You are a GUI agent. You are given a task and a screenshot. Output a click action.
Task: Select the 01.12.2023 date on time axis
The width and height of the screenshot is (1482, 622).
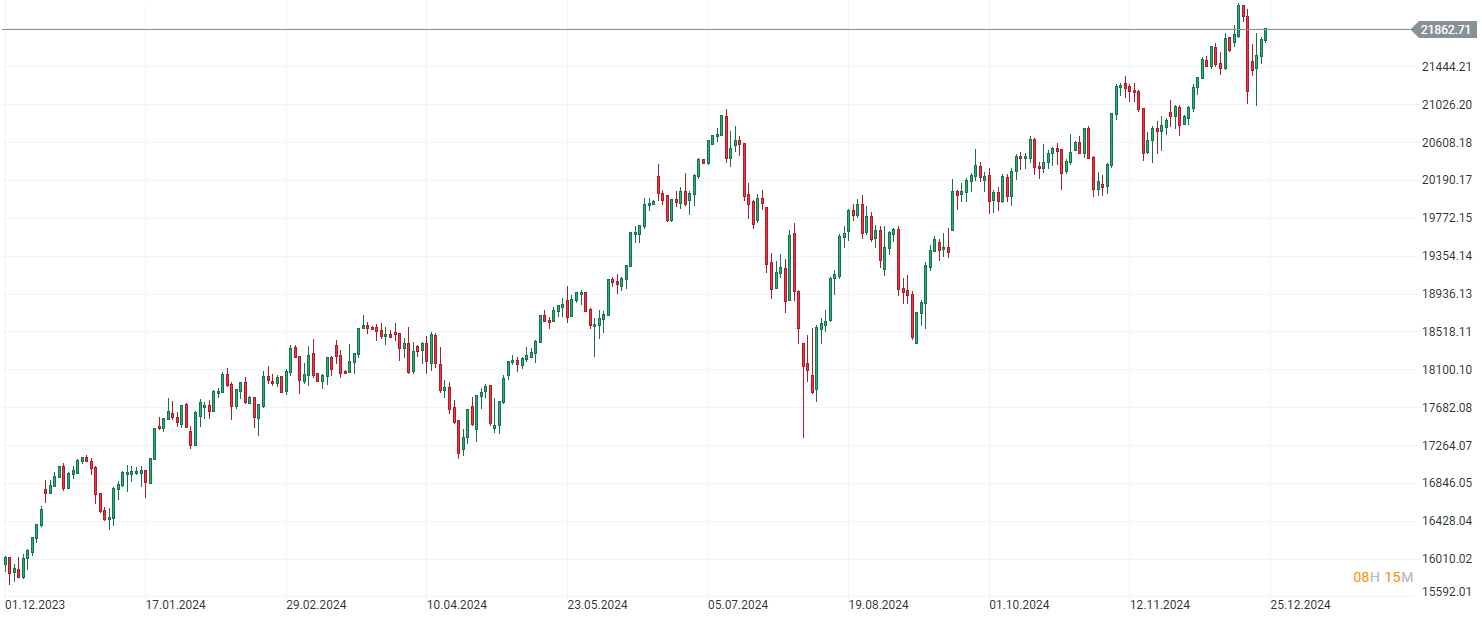pyautogui.click(x=35, y=605)
